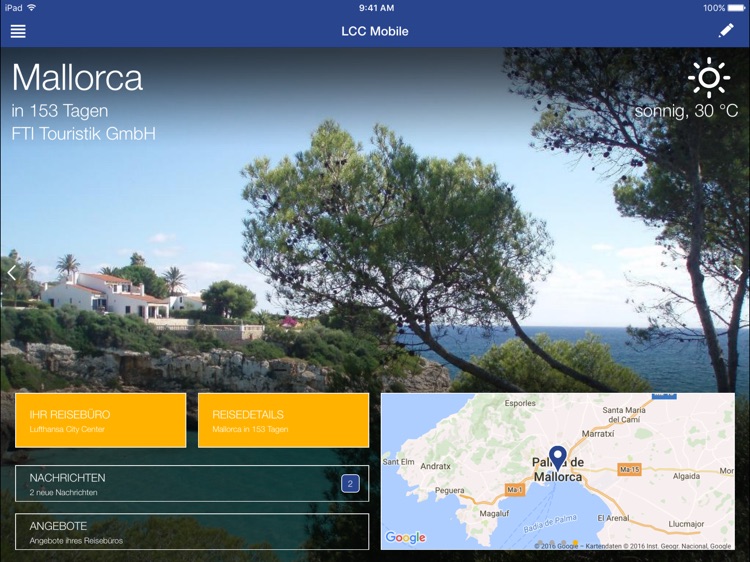Tap the Wi-Fi icon in status bar
This screenshot has height=562, width=750.
point(32,8)
